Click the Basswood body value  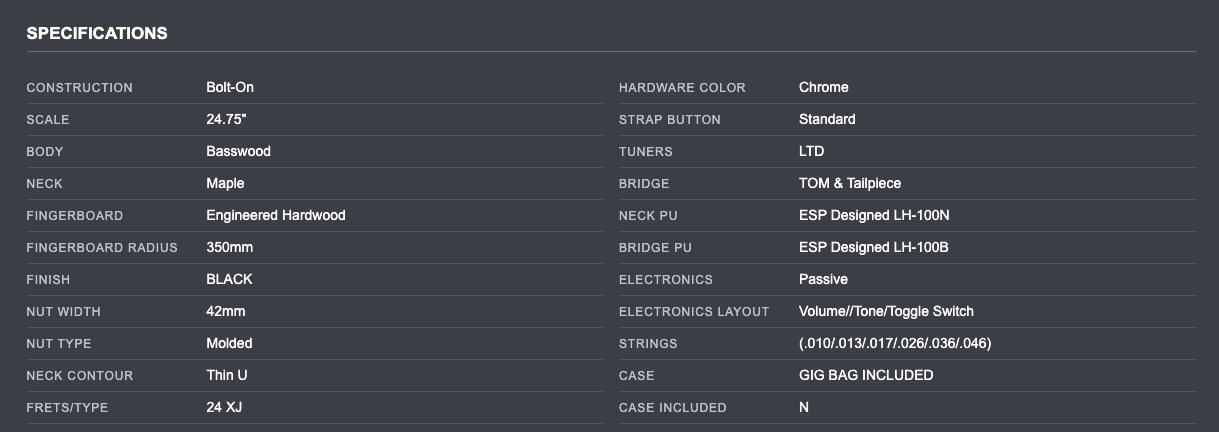[x=238, y=151]
